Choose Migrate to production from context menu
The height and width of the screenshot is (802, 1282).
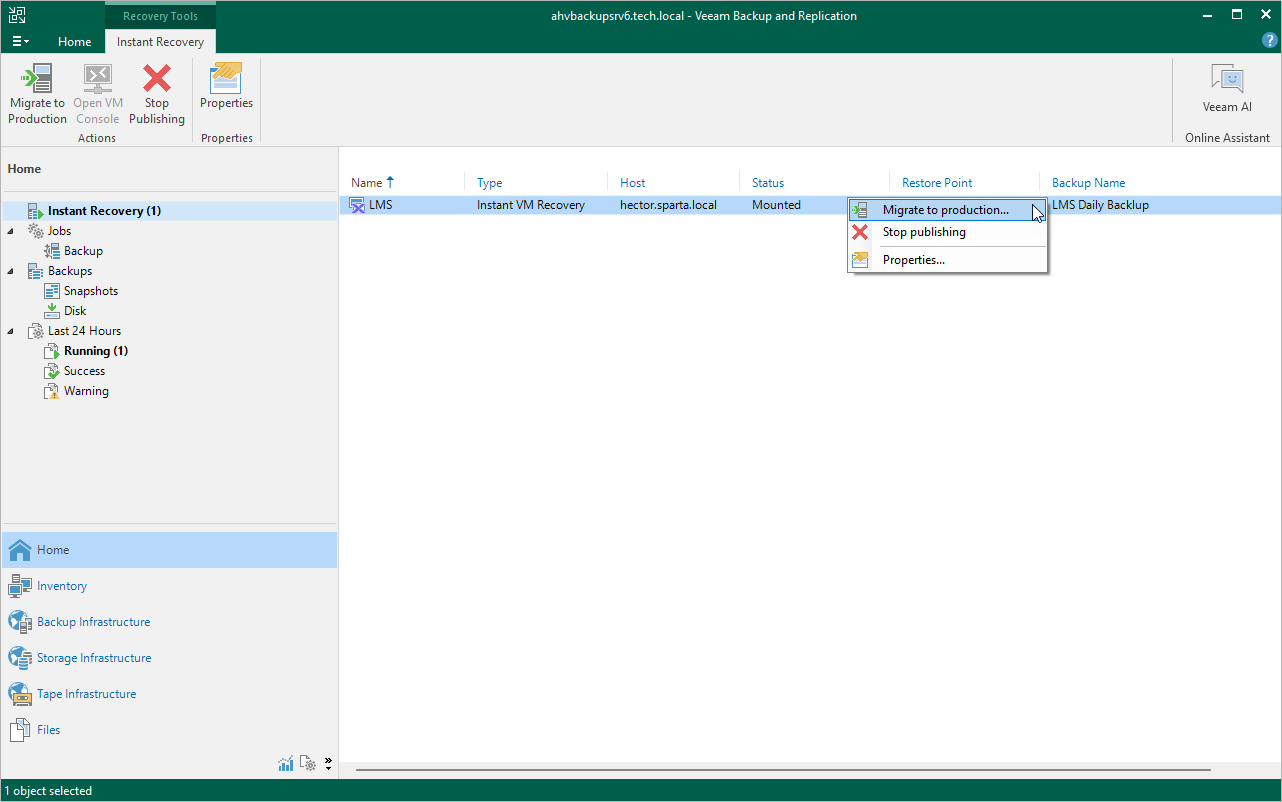(948, 210)
